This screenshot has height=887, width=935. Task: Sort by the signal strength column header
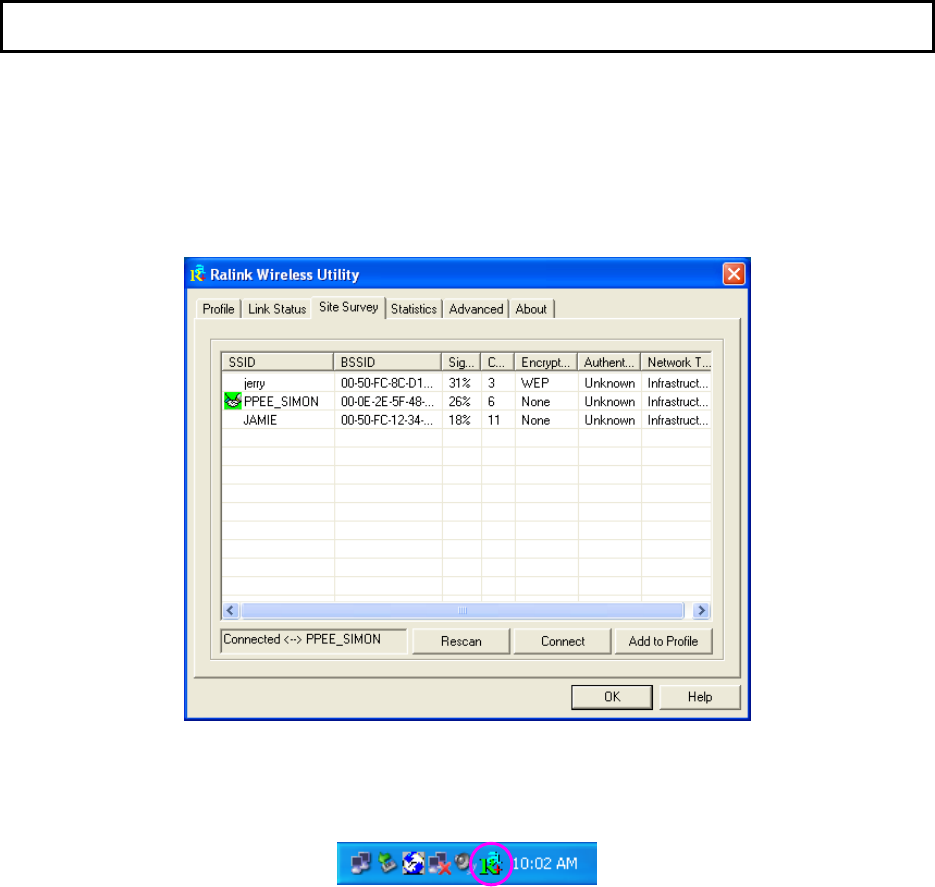[x=461, y=362]
